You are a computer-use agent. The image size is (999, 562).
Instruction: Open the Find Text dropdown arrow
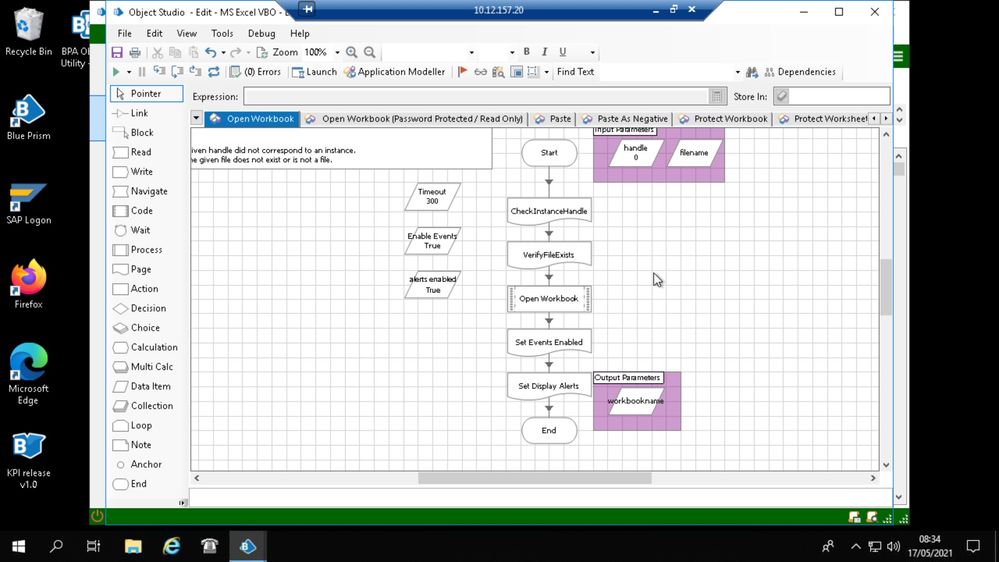pos(738,72)
